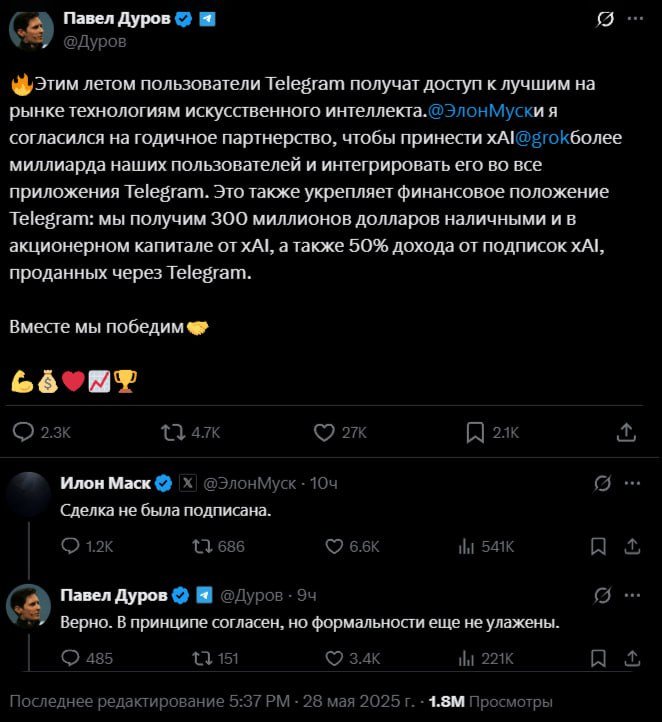The width and height of the screenshot is (662, 722).
Task: Like the main post with 27K likes
Action: (x=324, y=432)
